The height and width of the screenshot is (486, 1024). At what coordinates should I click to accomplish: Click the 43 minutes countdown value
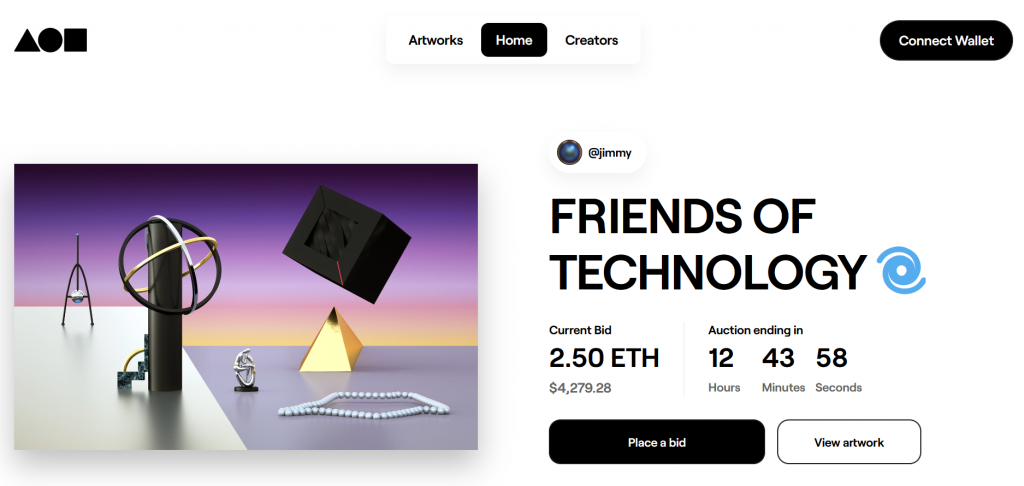click(x=778, y=358)
